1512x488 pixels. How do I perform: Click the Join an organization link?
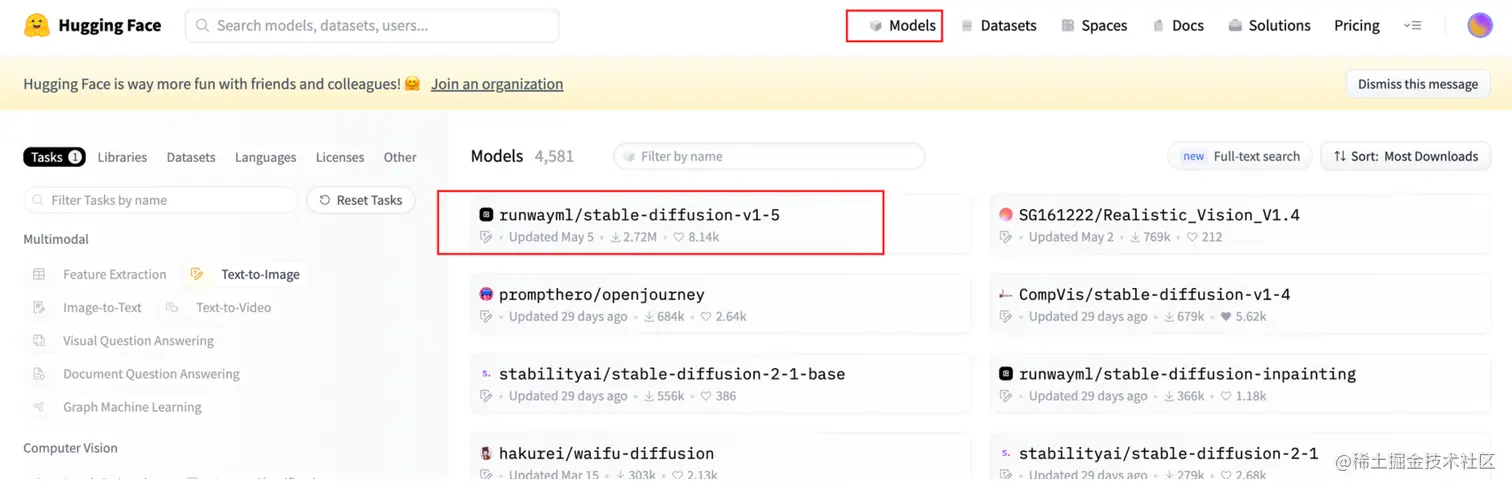[x=497, y=84]
